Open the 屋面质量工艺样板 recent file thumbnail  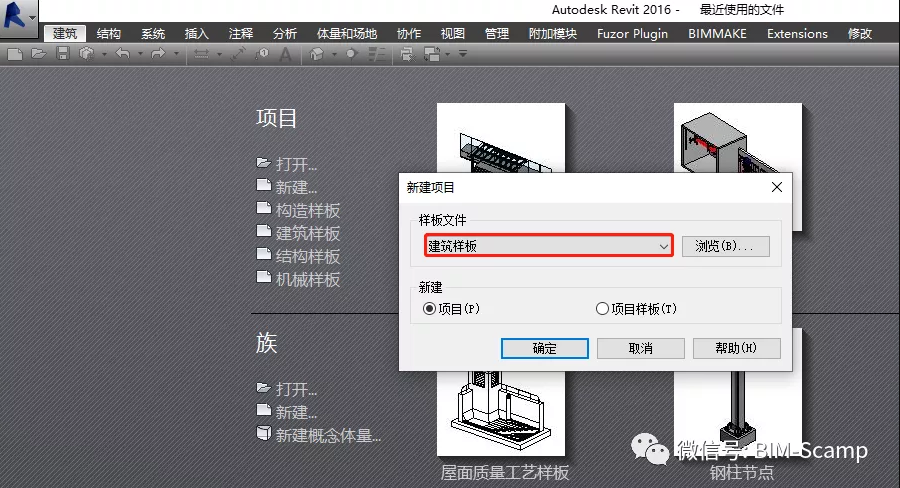click(x=501, y=413)
